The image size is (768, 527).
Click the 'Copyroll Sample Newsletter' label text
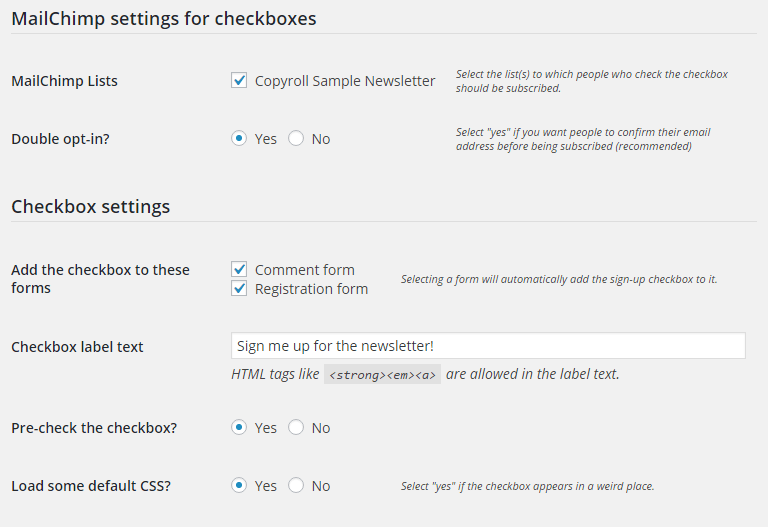(x=345, y=81)
